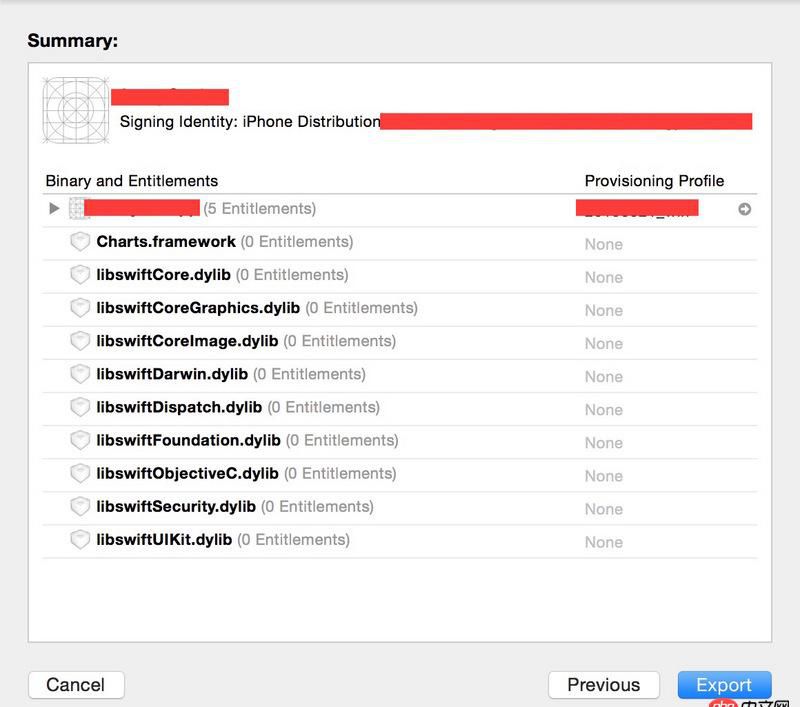Click the Binary and Entitlements column header

click(131, 181)
